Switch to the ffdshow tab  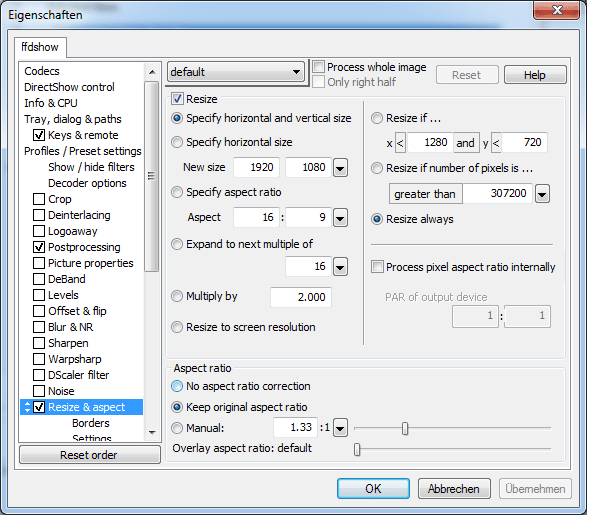40,47
